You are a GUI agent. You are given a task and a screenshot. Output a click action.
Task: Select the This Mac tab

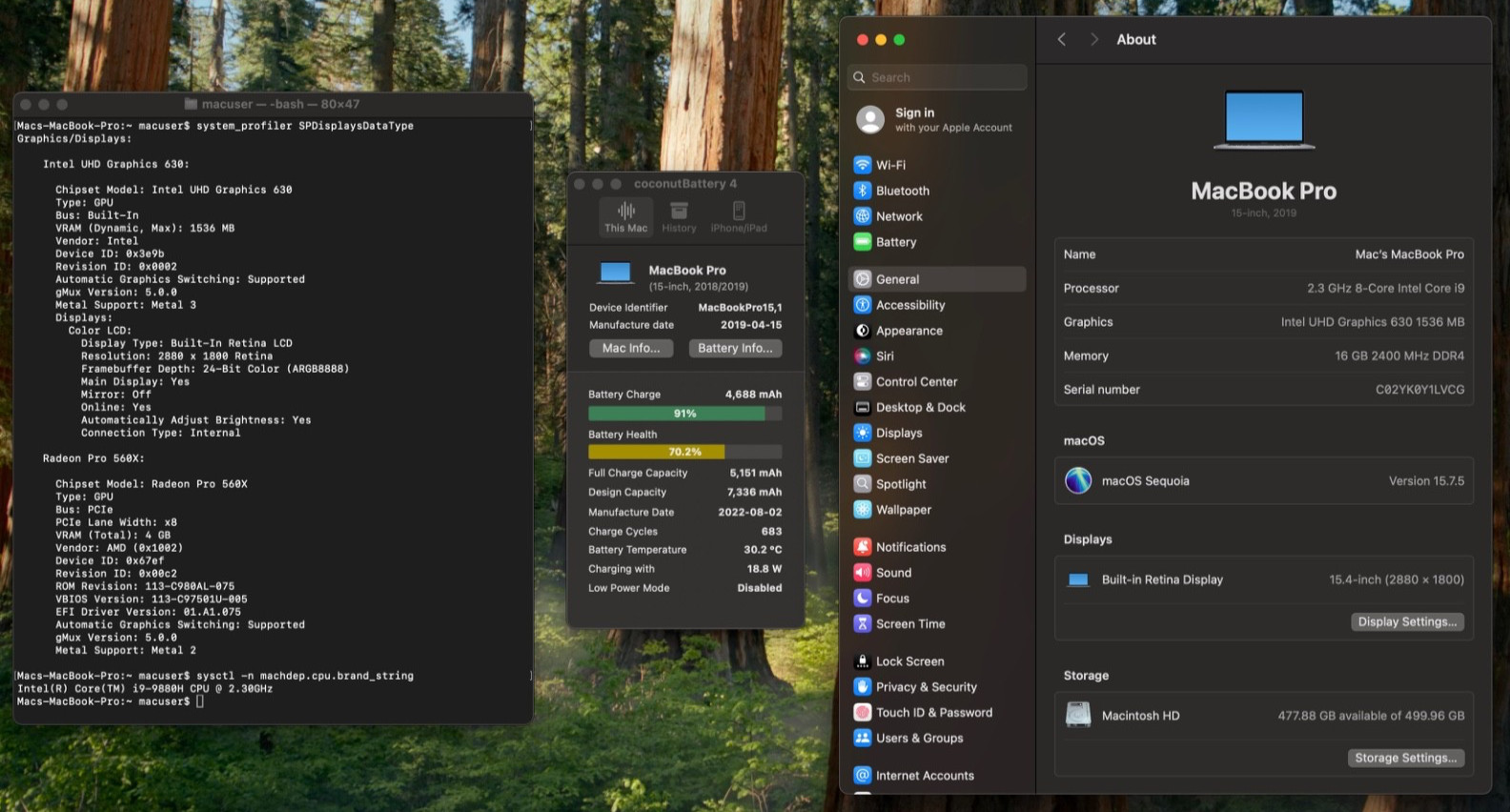[625, 217]
